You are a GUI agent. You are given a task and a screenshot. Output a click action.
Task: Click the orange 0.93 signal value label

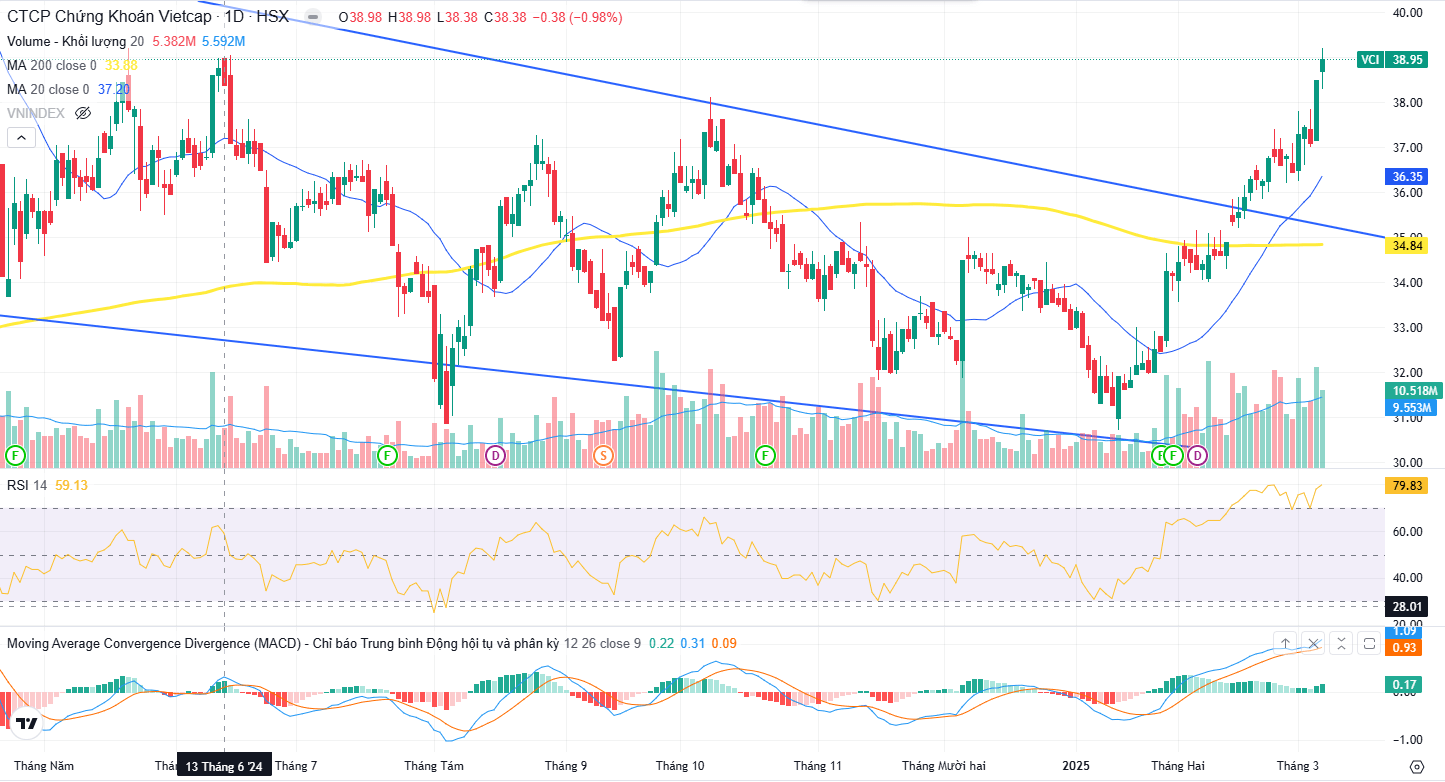pyautogui.click(x=1405, y=648)
